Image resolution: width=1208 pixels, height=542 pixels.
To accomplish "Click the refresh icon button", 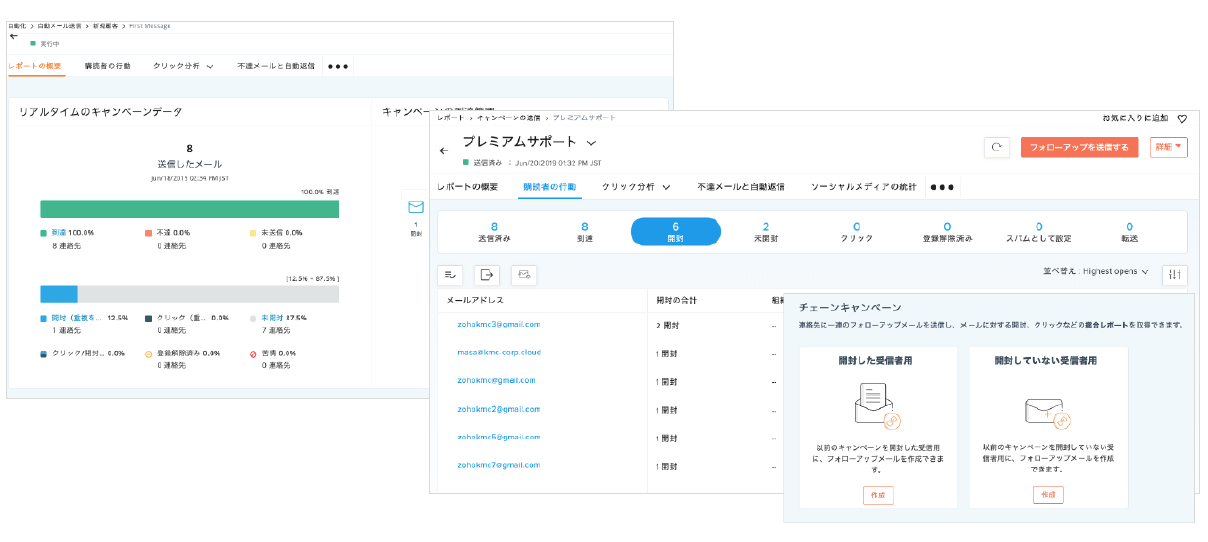I will pos(996,147).
